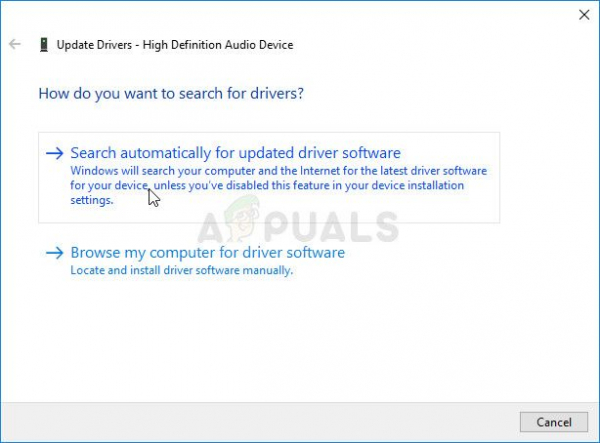Image resolution: width=600 pixels, height=443 pixels.
Task: Choose Search automatically for updated driver software
Action: [x=269, y=178]
